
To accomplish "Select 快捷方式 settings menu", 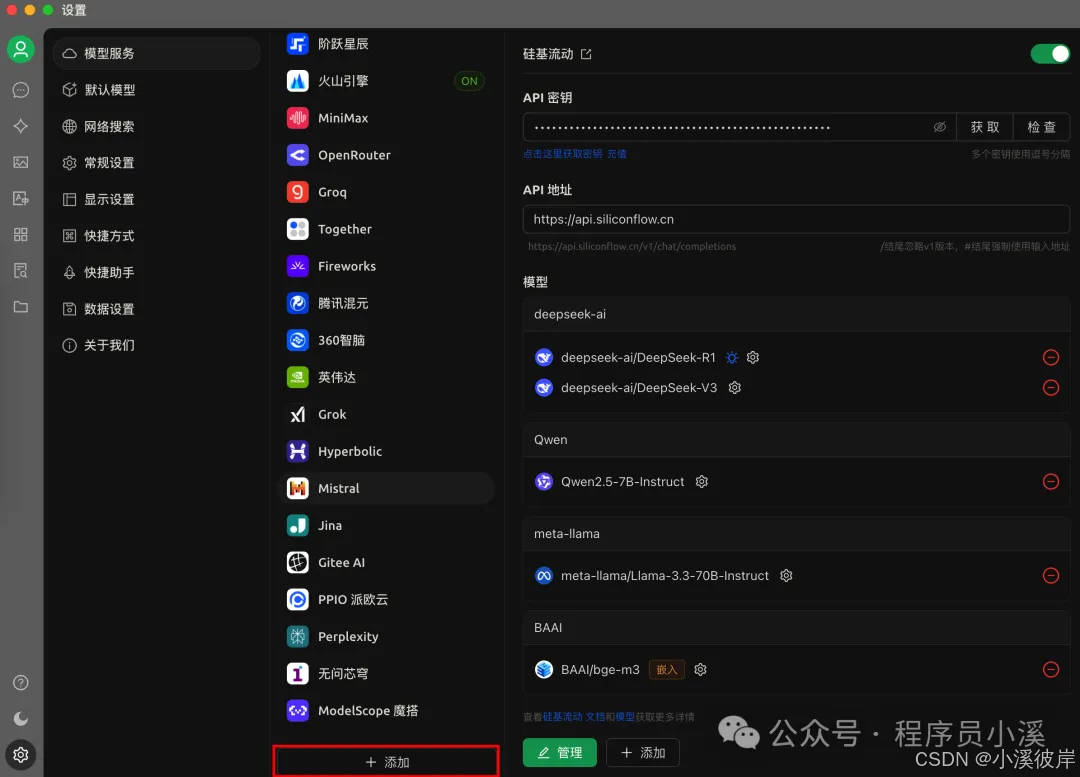I will pyautogui.click(x=156, y=236).
